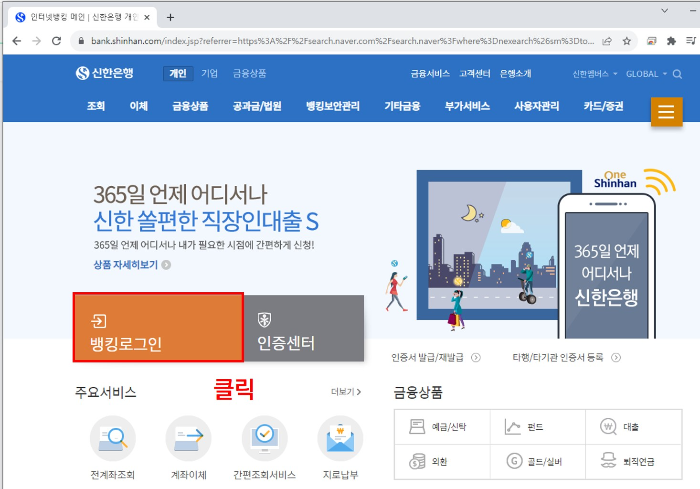Open 지로납부 envelope icon
This screenshot has height=489, width=700.
pos(340,438)
